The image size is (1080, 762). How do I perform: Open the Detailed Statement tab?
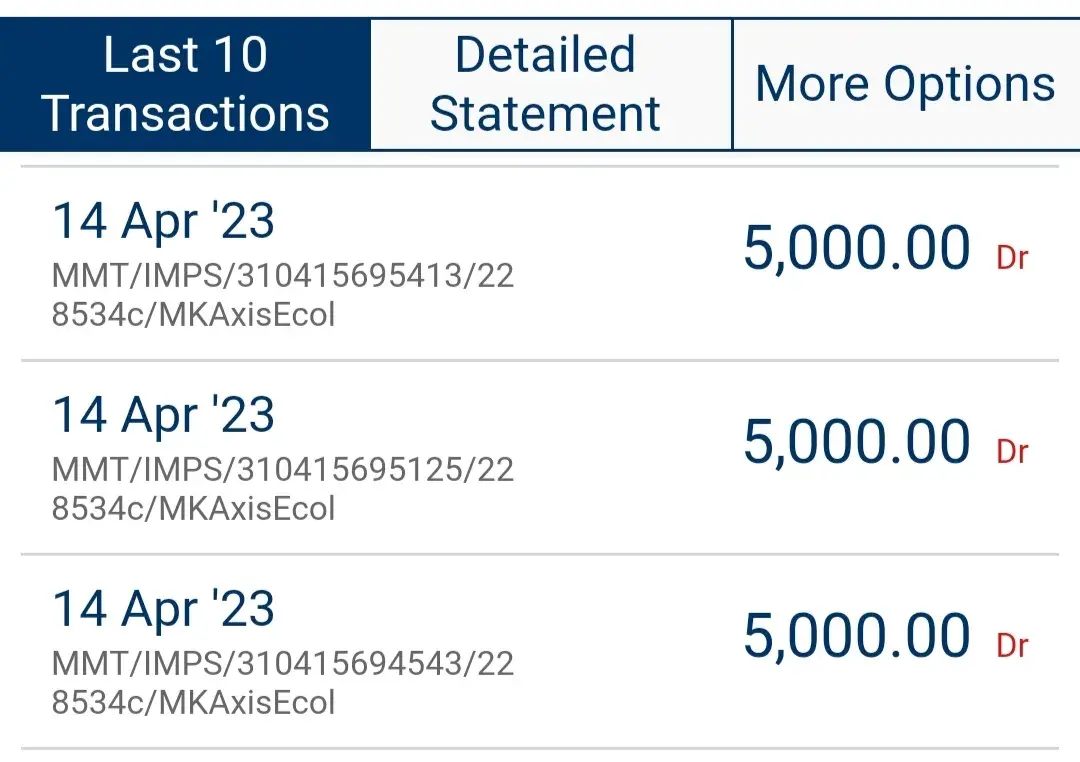545,84
